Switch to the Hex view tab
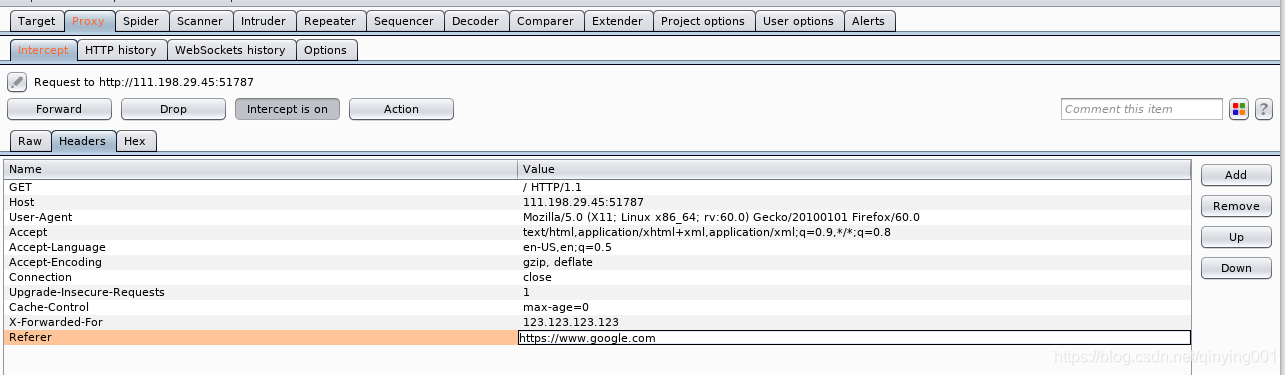 [135, 141]
